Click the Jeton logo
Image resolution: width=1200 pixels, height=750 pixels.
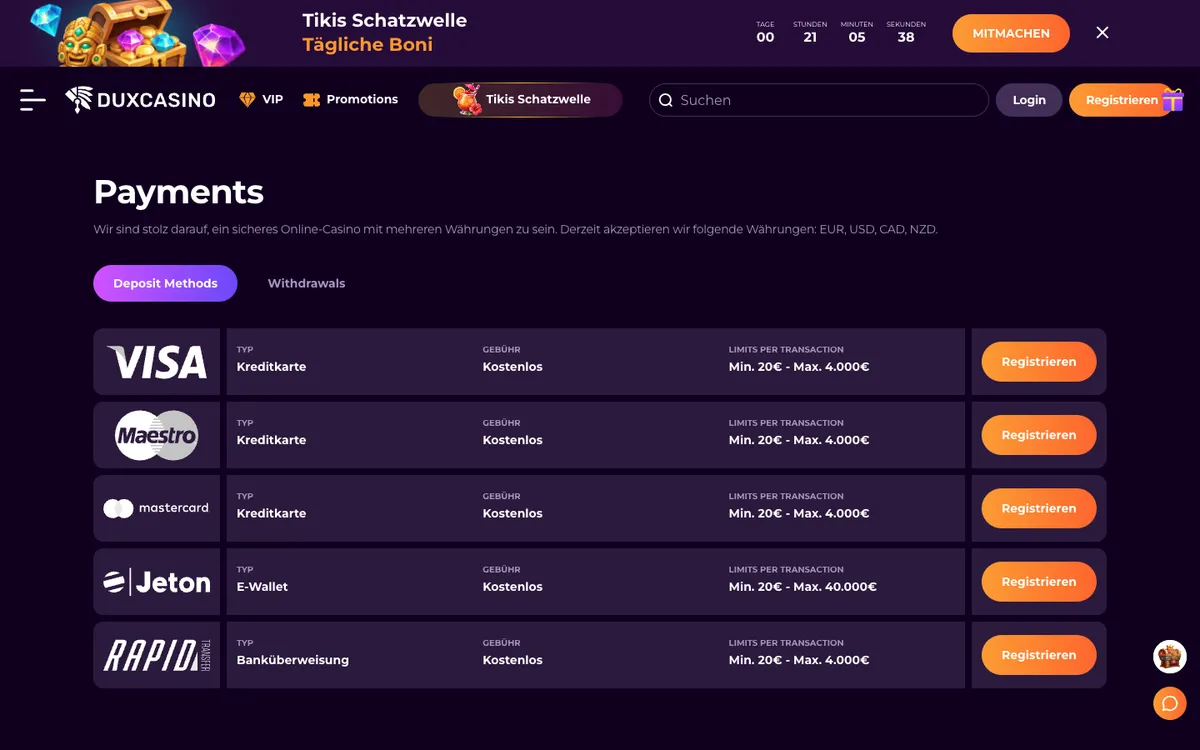click(x=157, y=582)
